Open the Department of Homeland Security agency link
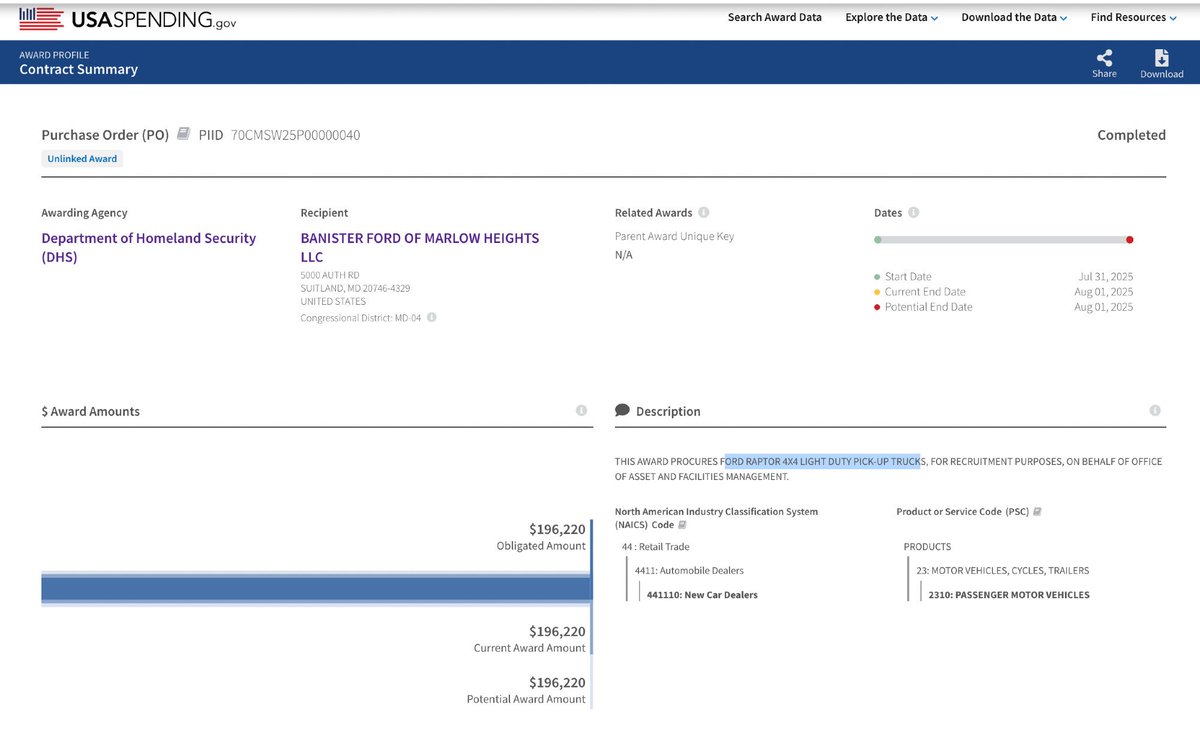Viewport: 1200px width, 735px height. [148, 247]
